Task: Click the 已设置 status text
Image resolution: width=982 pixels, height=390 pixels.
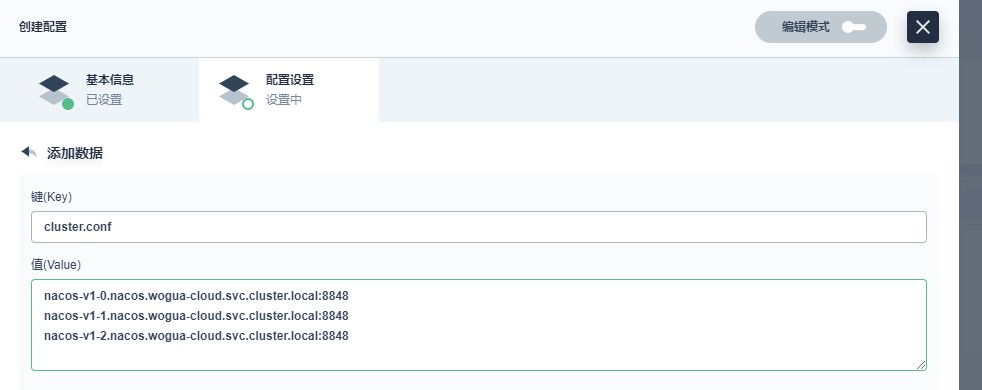Action: pos(104,100)
